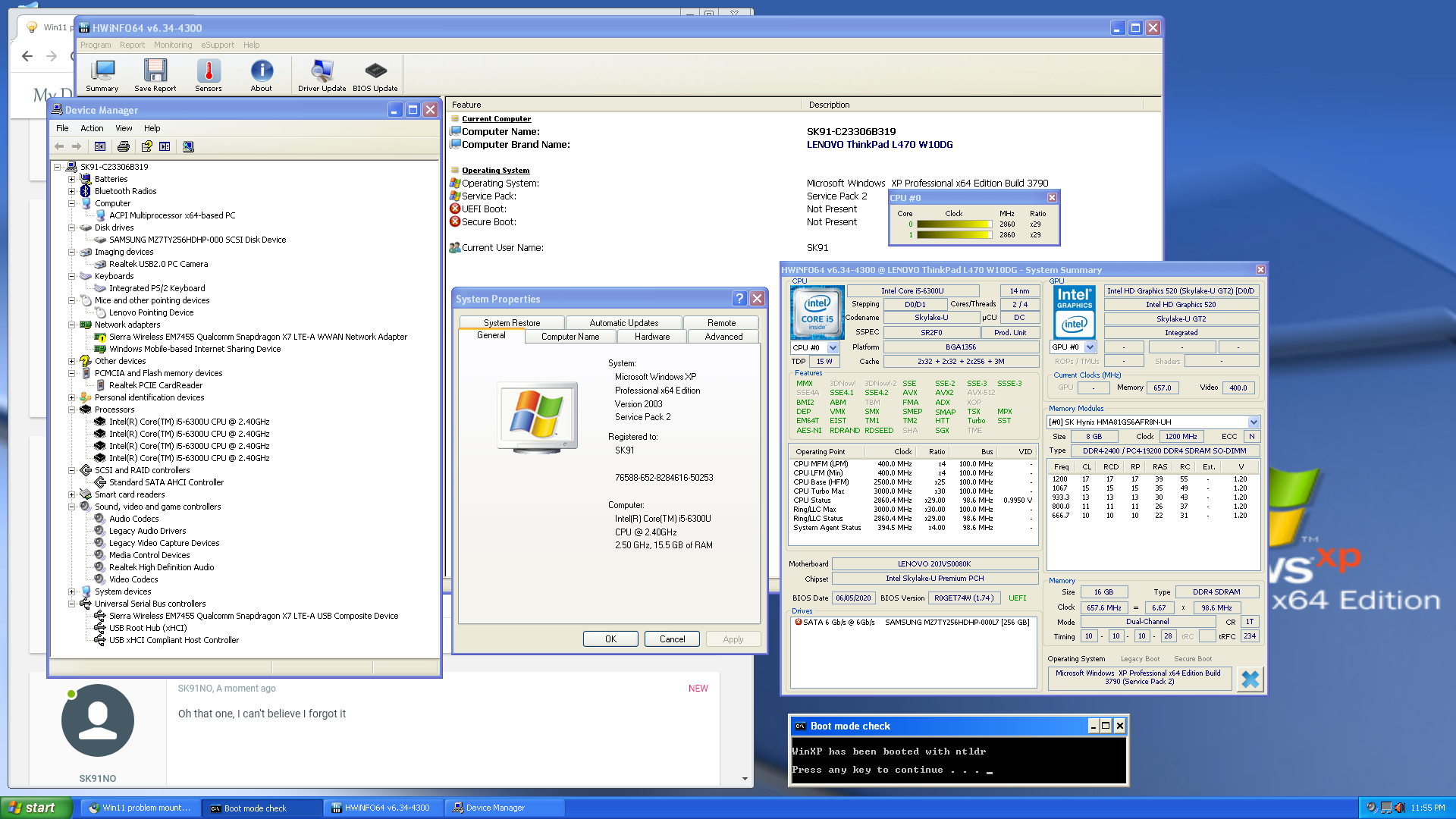Open the Automatic Updates tab

(x=624, y=323)
